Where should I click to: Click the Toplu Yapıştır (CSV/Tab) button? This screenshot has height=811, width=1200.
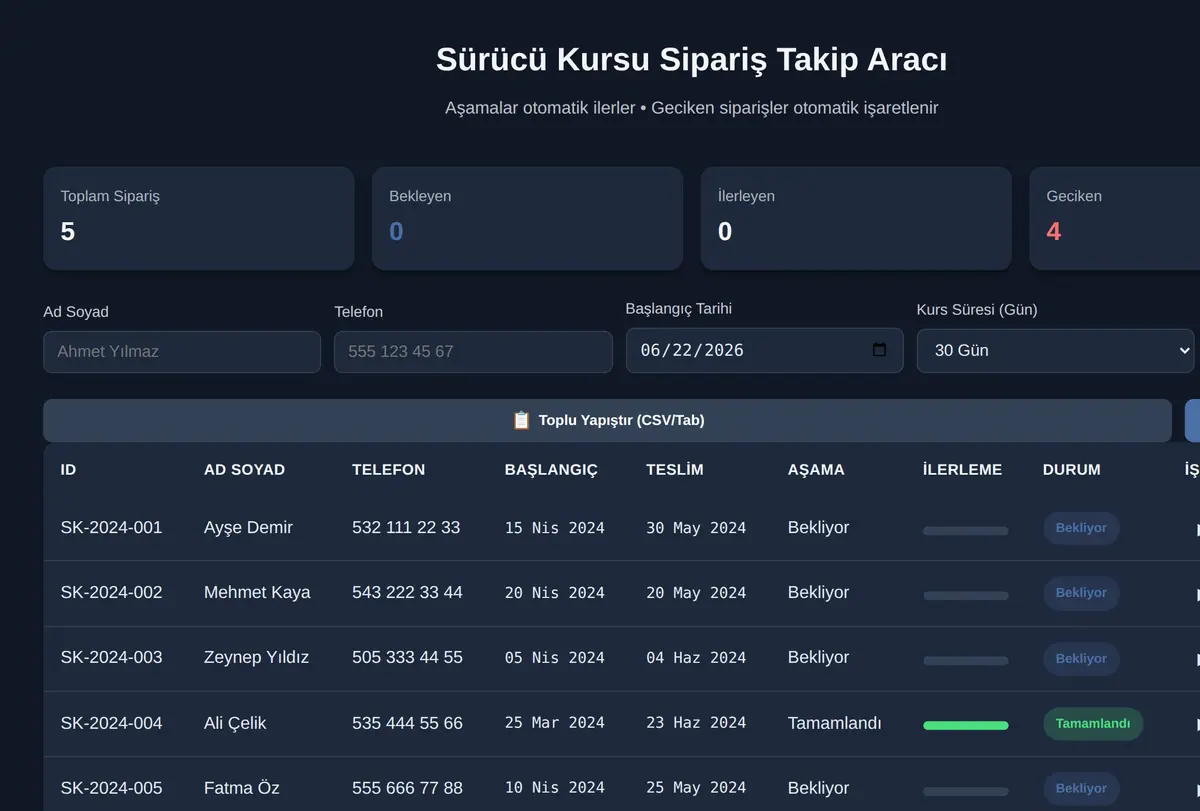[x=607, y=420]
